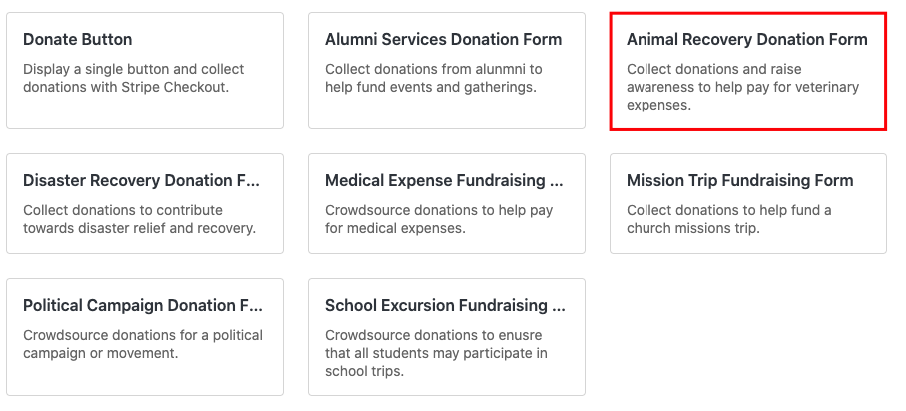Click the 'Donate Button' heading text
The width and height of the screenshot is (906, 411).
(78, 40)
